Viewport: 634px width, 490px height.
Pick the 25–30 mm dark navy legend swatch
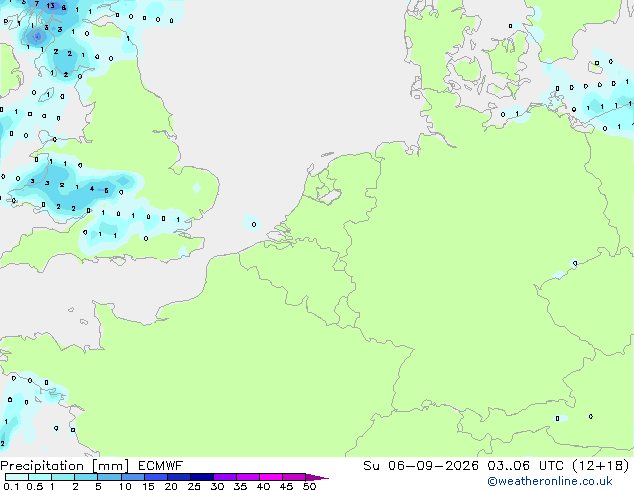click(x=202, y=477)
